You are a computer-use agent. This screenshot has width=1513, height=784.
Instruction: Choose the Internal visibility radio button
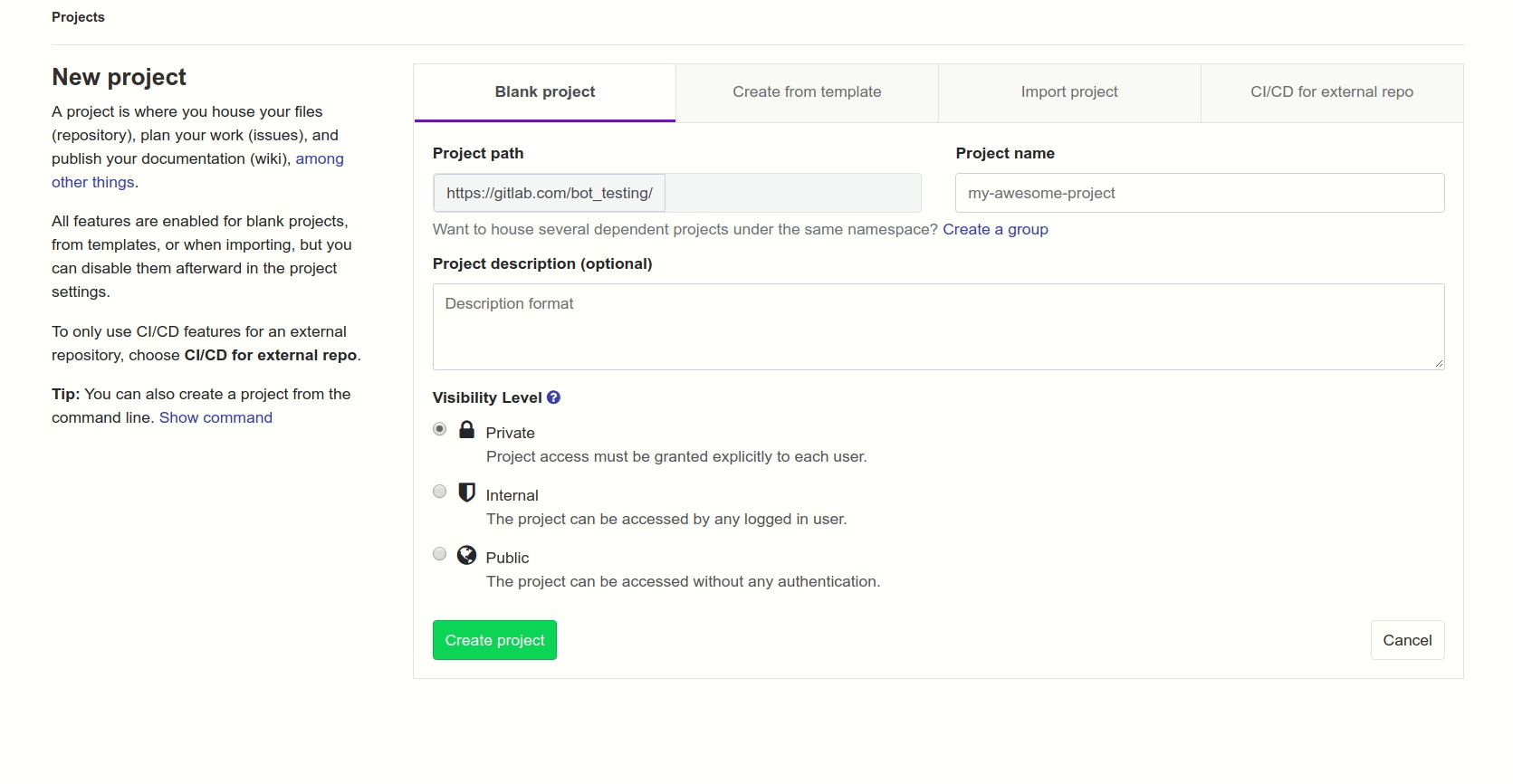(x=440, y=492)
